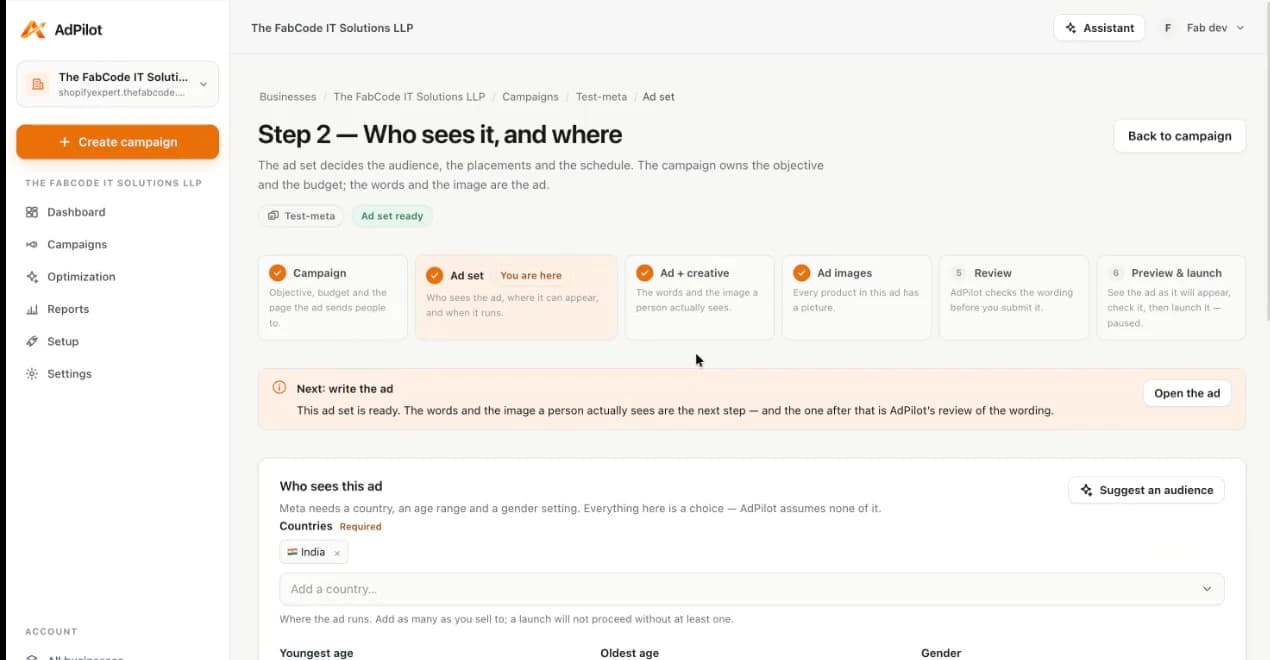
Task: Click the Ad + creative checkmark icon
Action: click(x=644, y=273)
